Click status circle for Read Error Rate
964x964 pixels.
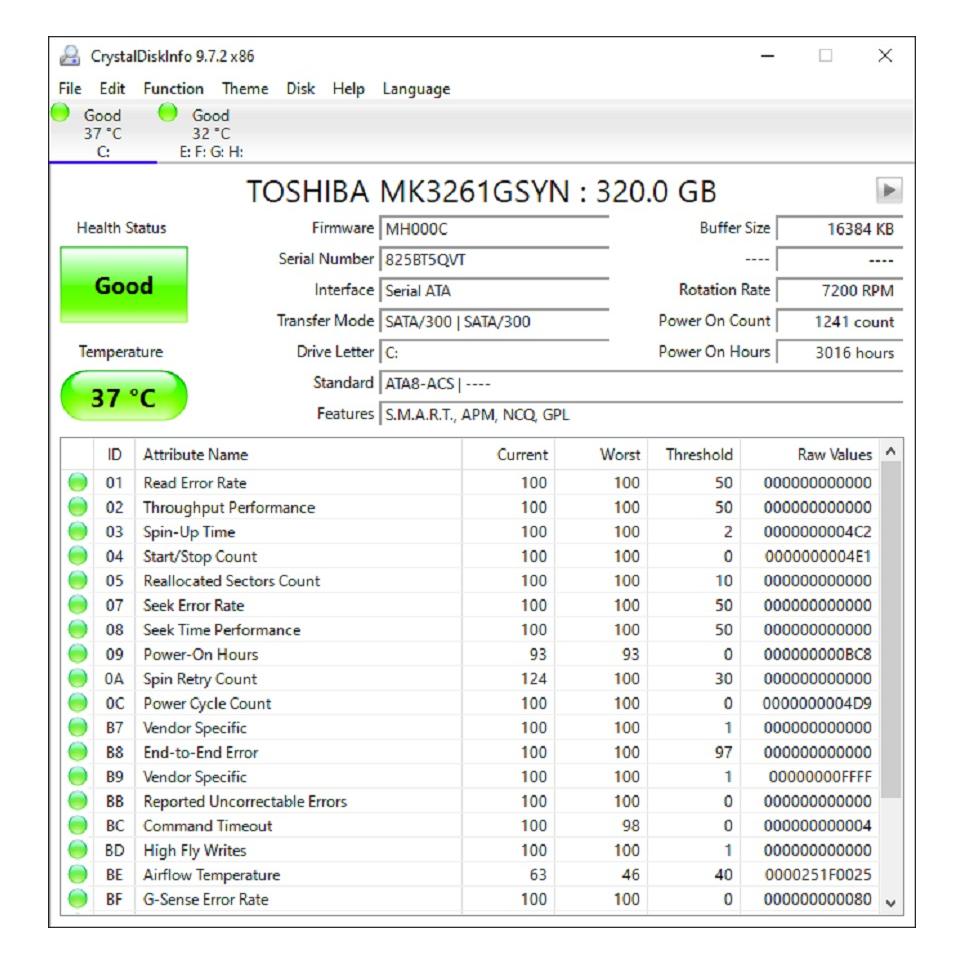click(x=78, y=483)
